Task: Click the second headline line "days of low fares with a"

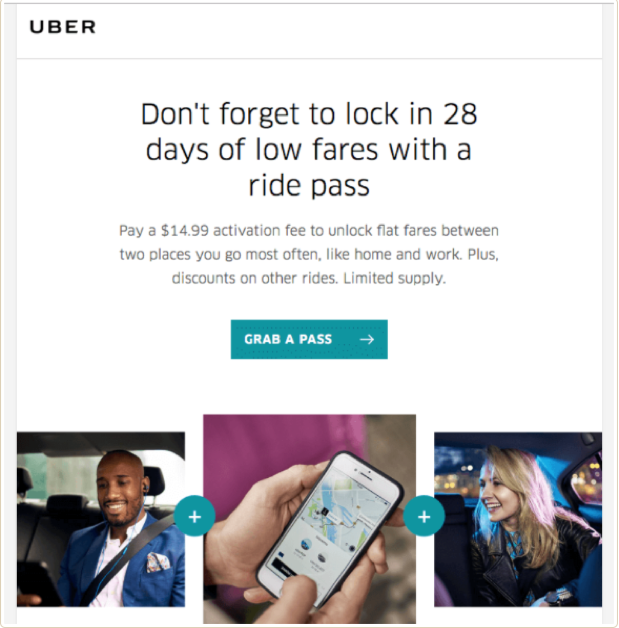Action: click(x=309, y=150)
